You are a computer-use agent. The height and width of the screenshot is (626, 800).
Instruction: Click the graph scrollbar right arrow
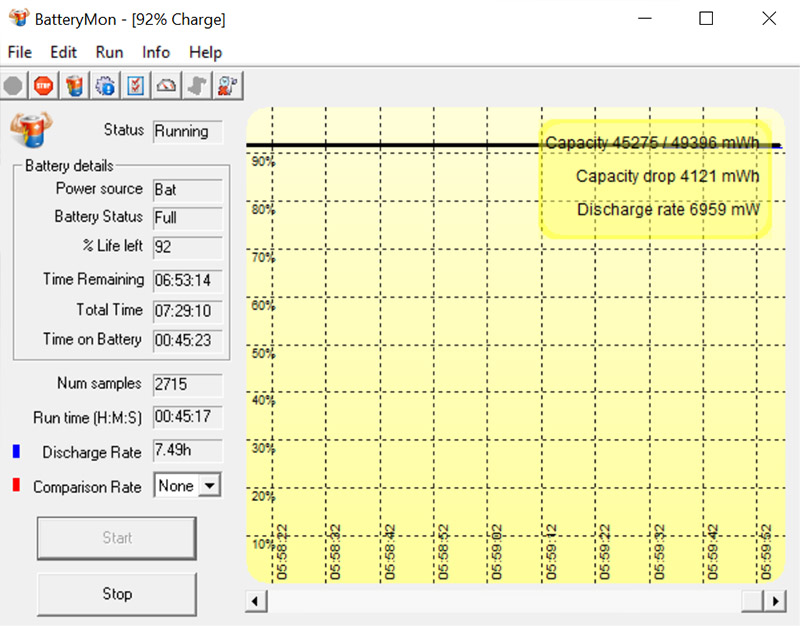[775, 601]
